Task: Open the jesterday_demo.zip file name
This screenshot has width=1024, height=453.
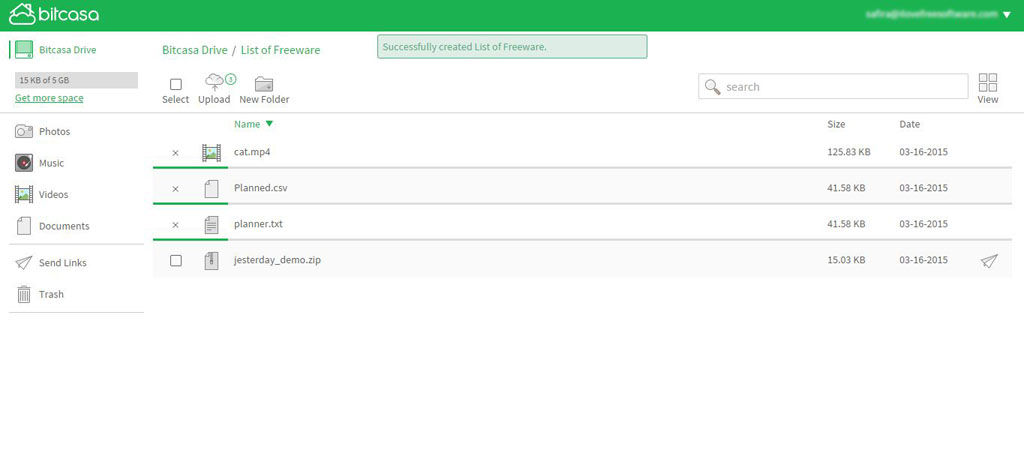Action: 277,260
